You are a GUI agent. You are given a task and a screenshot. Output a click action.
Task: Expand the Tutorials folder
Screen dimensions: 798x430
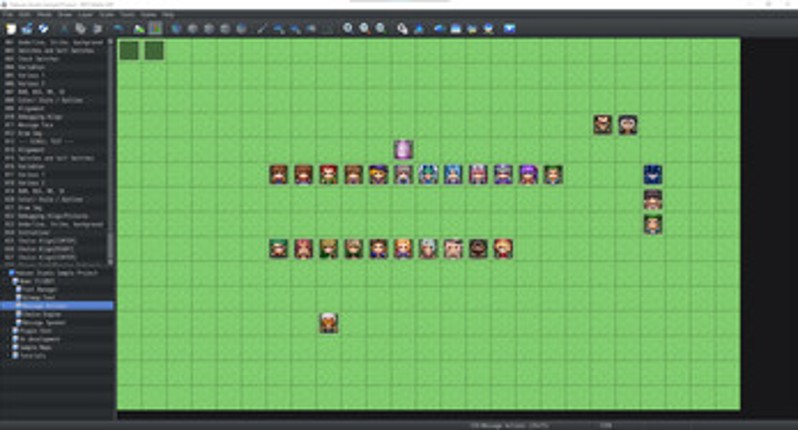click(9, 356)
